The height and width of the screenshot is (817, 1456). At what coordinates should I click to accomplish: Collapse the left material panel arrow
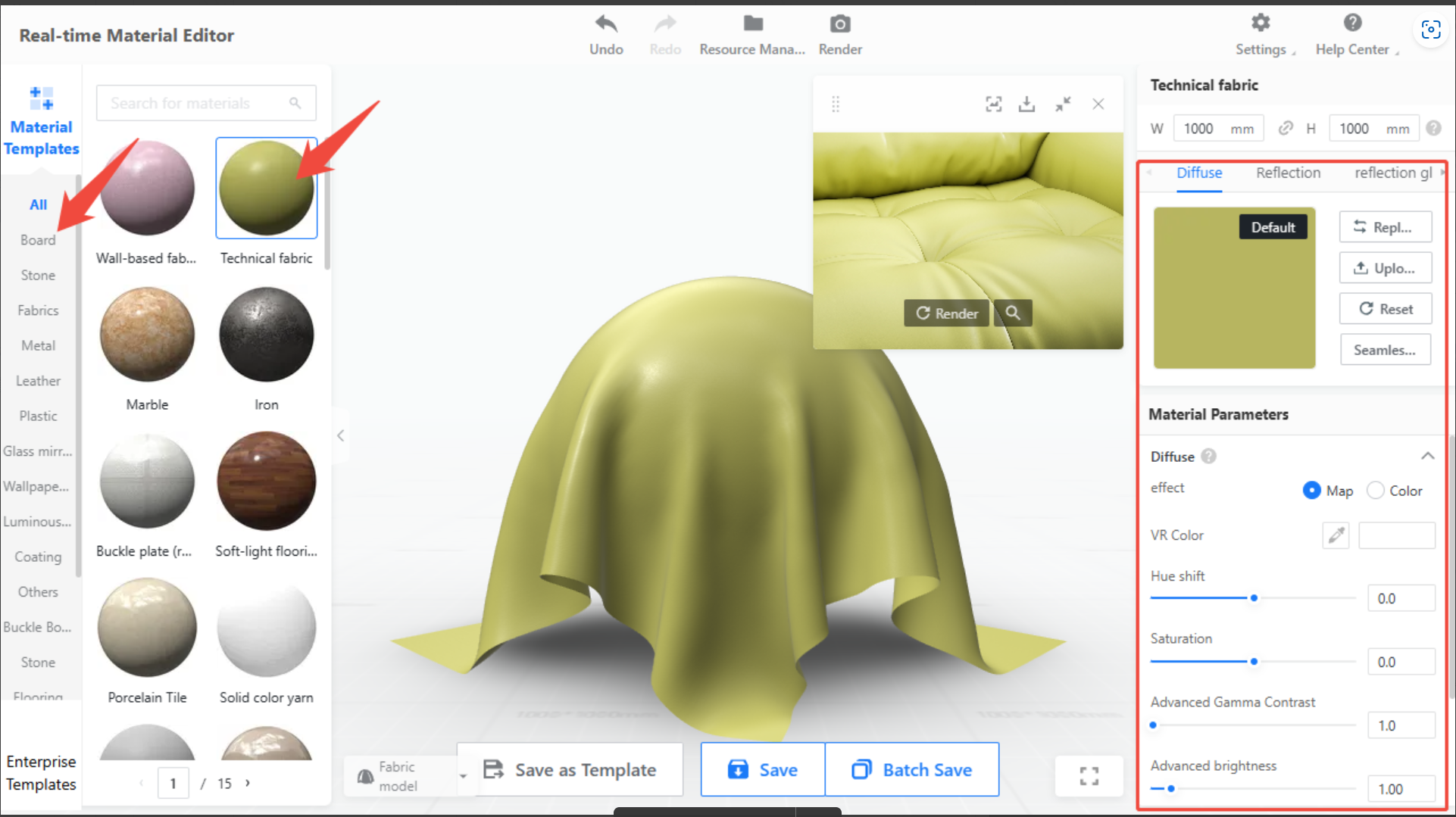(x=341, y=435)
